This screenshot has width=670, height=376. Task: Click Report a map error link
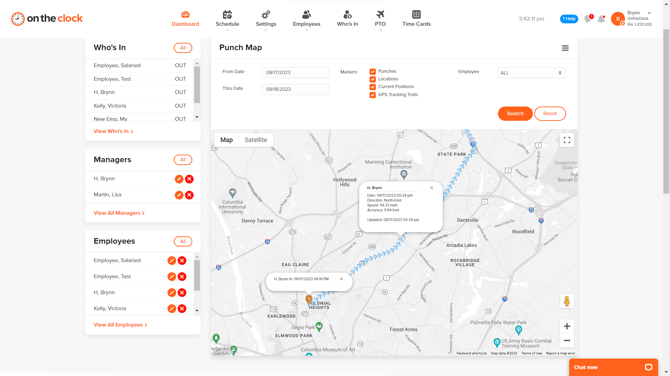click(x=560, y=353)
